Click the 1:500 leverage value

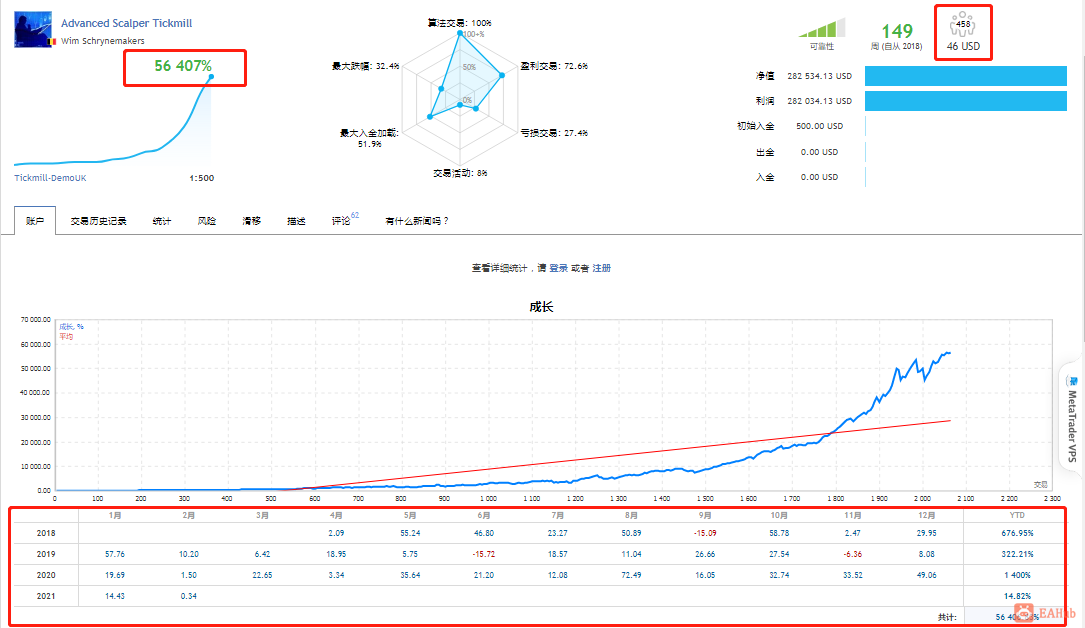(201, 178)
